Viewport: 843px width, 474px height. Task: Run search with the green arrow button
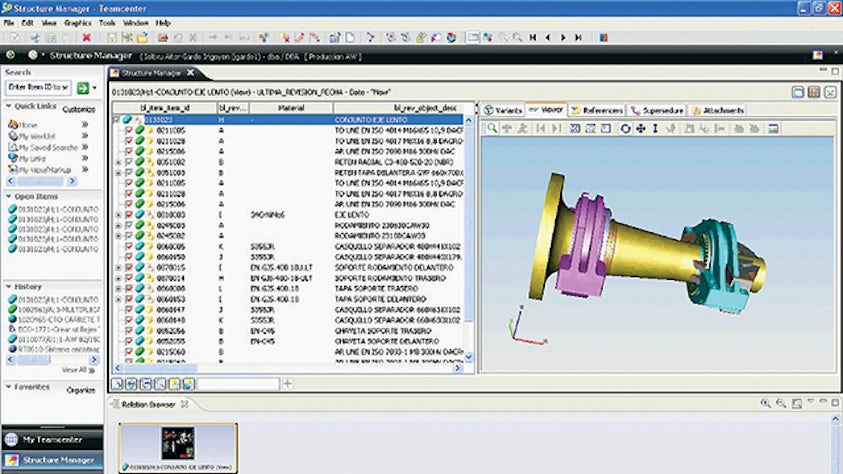click(83, 88)
